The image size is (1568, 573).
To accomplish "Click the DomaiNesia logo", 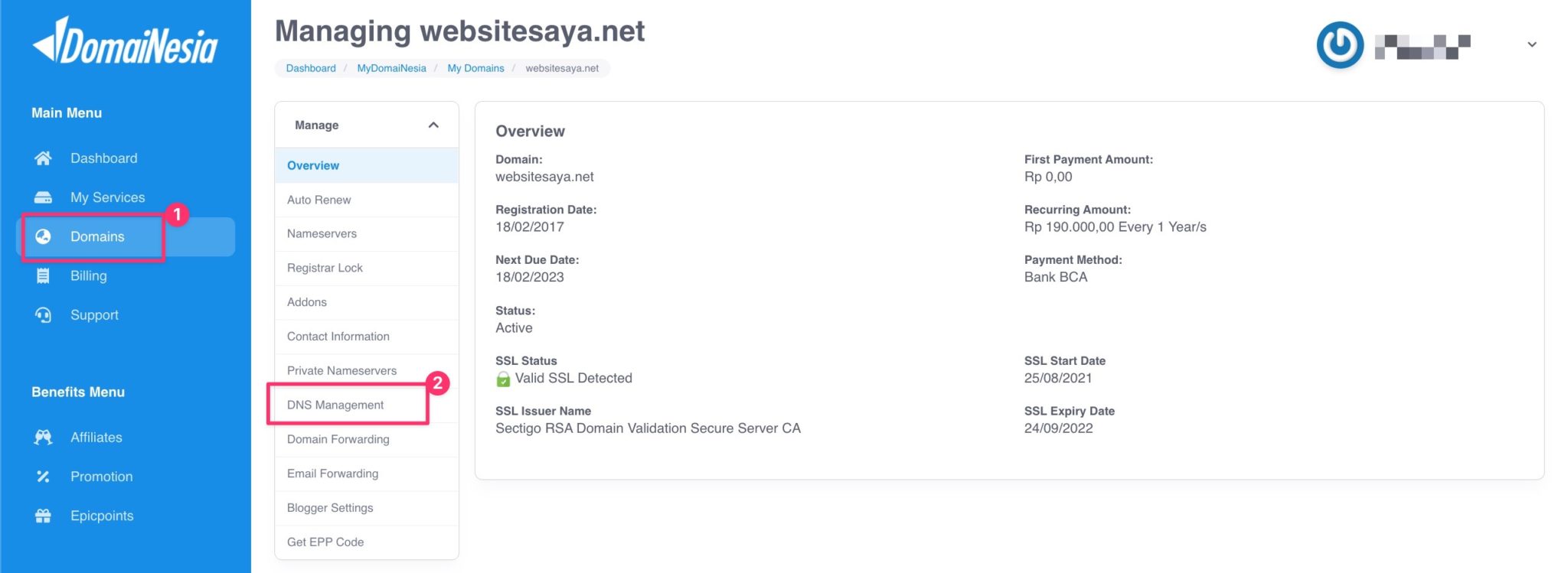I will 125,42.
